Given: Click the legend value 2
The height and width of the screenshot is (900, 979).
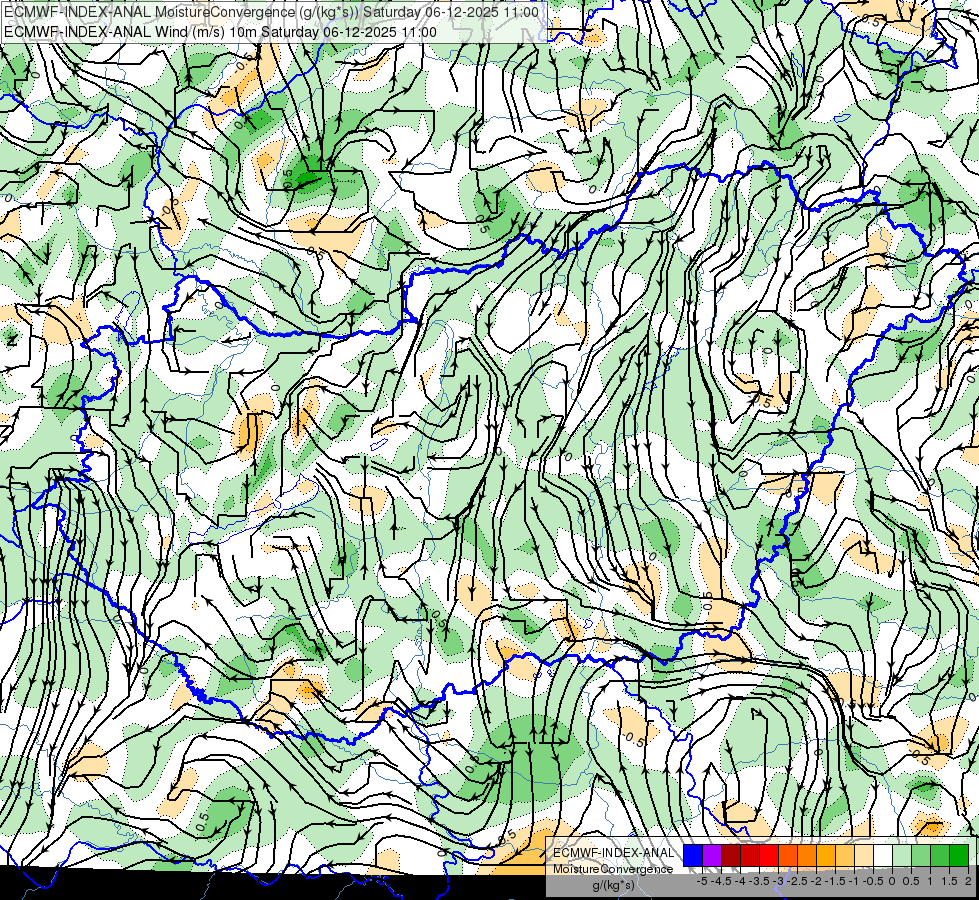Looking at the screenshot, I should [968, 881].
